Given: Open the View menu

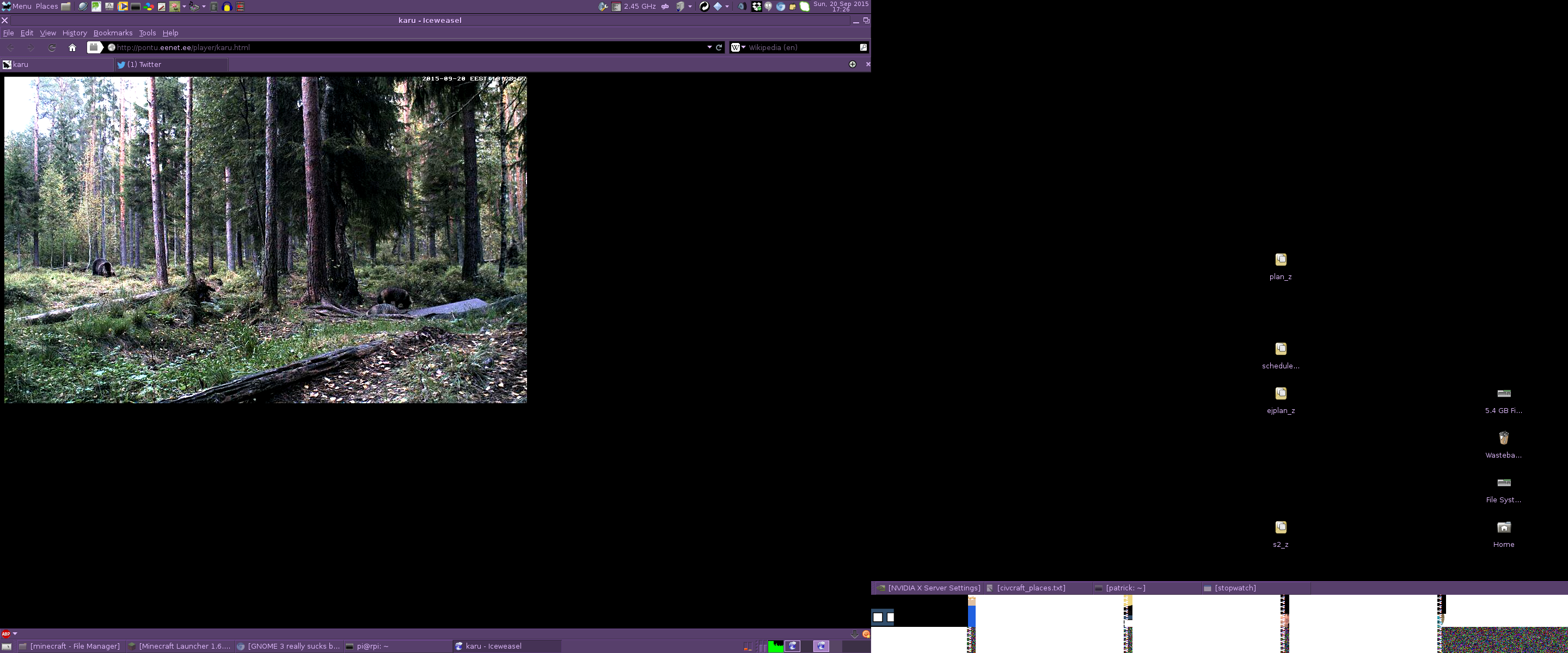Looking at the screenshot, I should (x=48, y=33).
